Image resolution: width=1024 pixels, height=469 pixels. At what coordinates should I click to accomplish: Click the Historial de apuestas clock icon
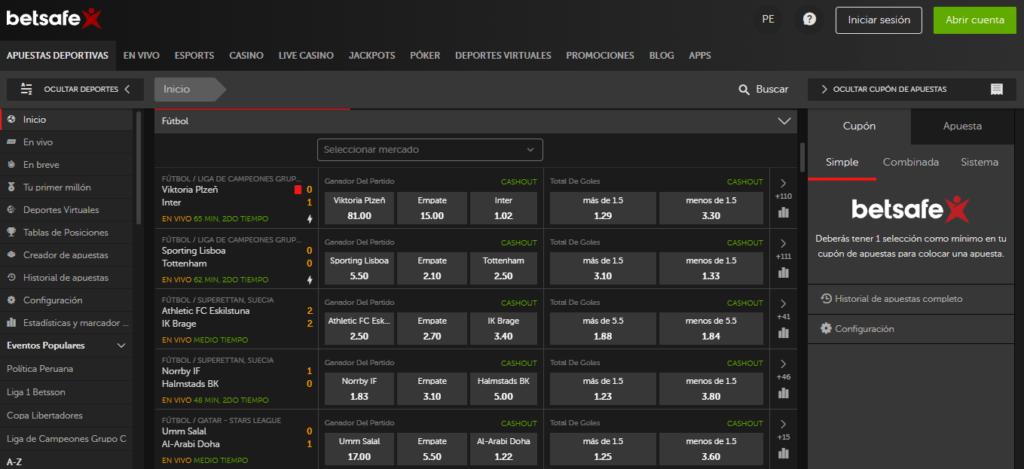coord(11,278)
